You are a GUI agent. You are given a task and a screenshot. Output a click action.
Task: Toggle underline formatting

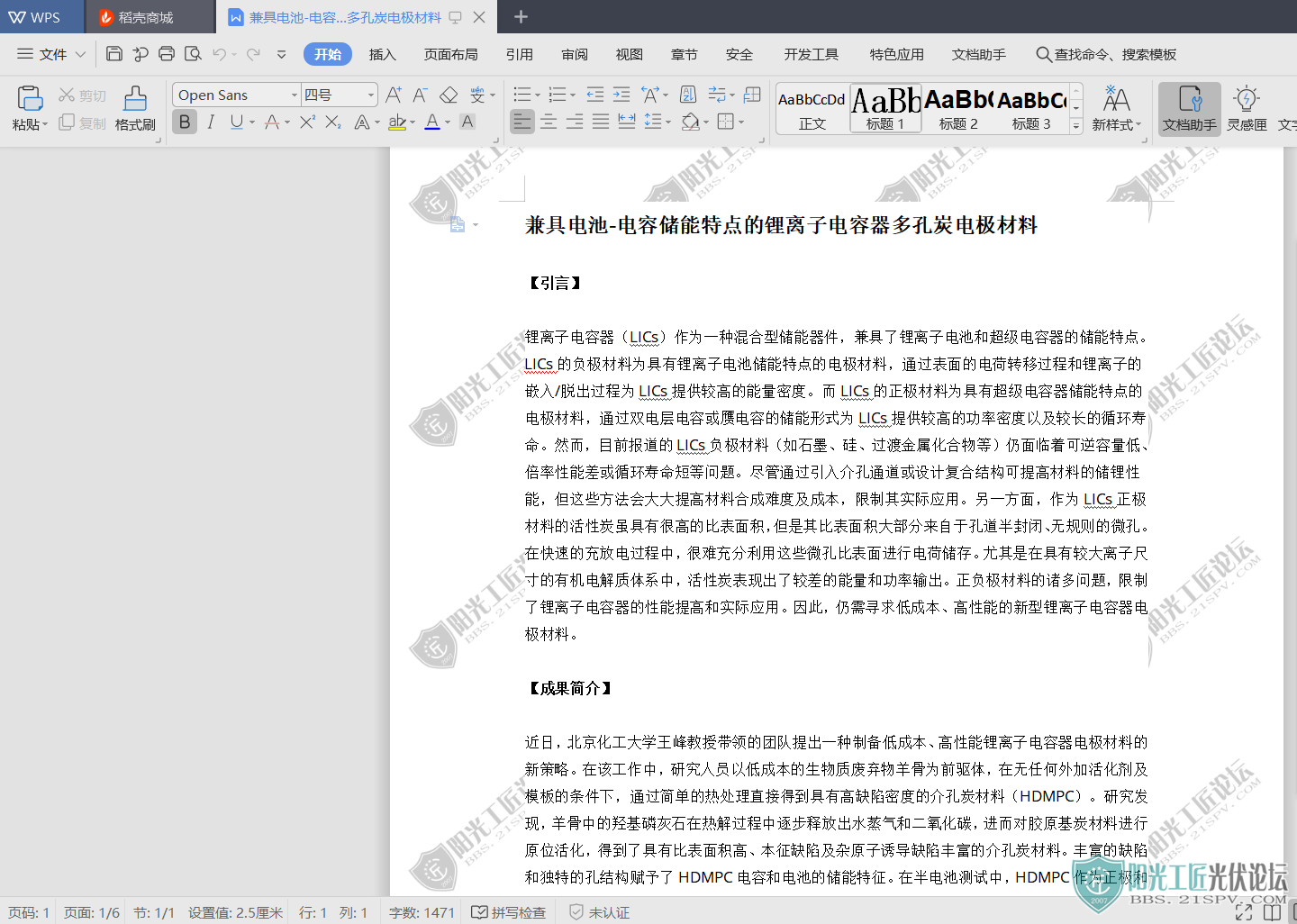click(236, 122)
